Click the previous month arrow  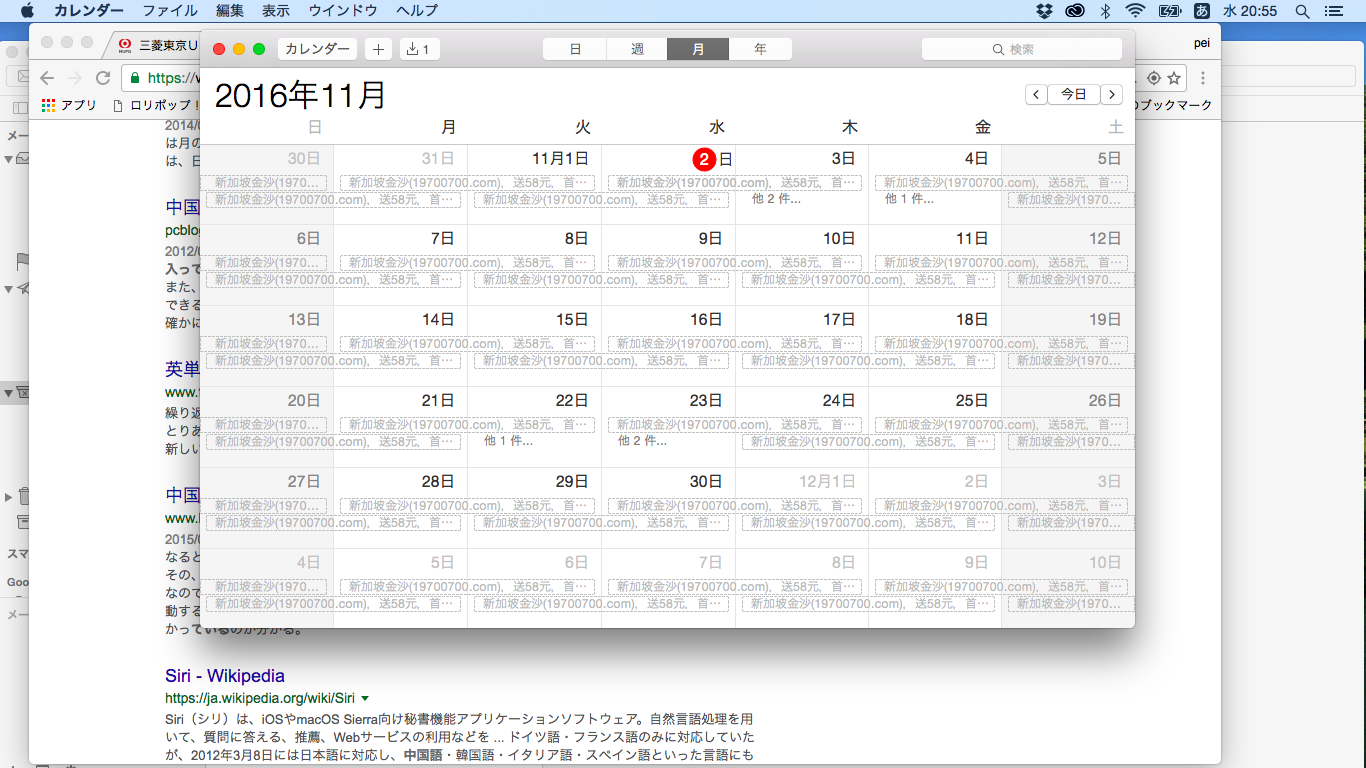pyautogui.click(x=1036, y=94)
